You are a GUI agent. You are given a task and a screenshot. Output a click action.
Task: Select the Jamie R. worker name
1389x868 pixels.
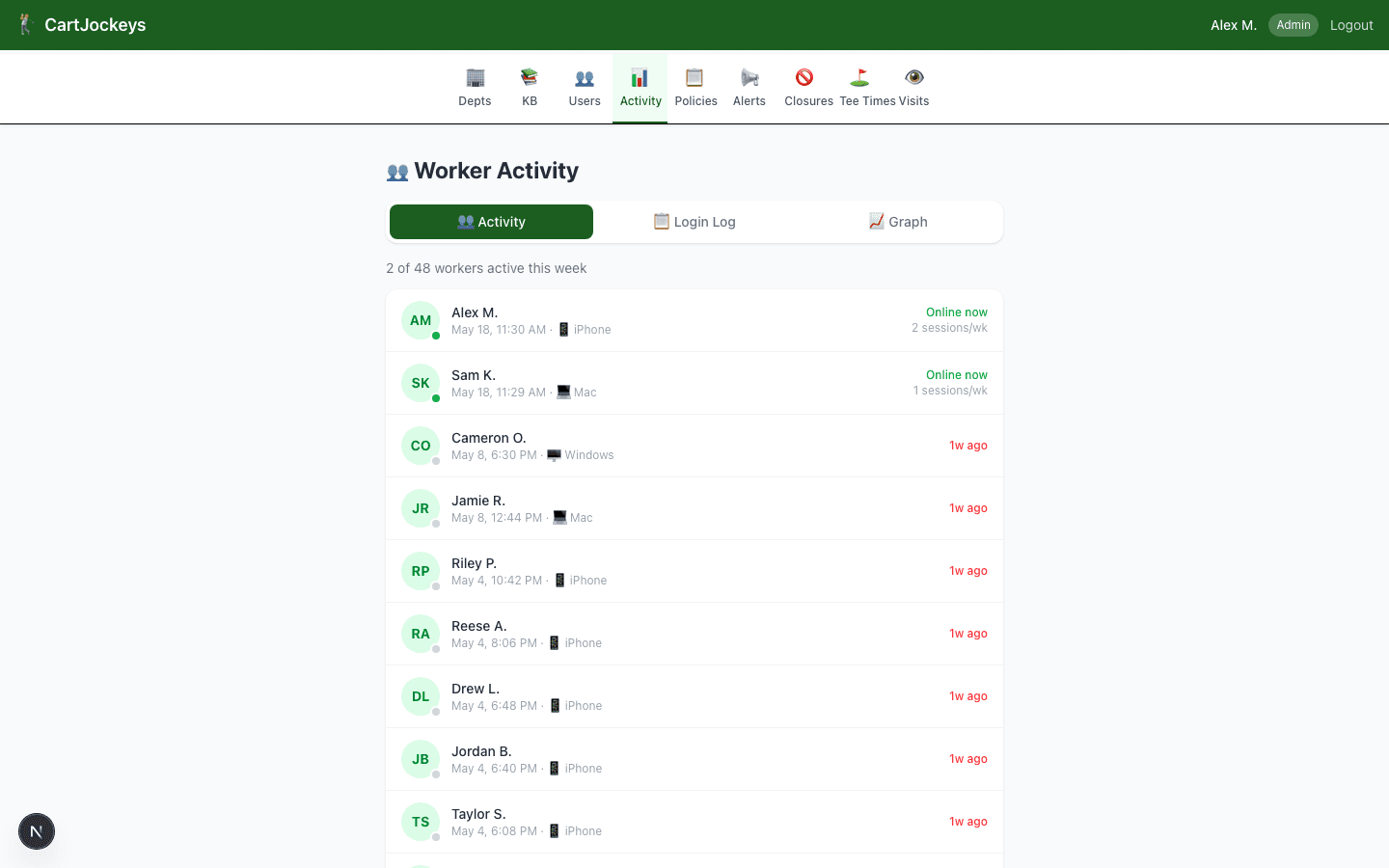[x=478, y=501]
